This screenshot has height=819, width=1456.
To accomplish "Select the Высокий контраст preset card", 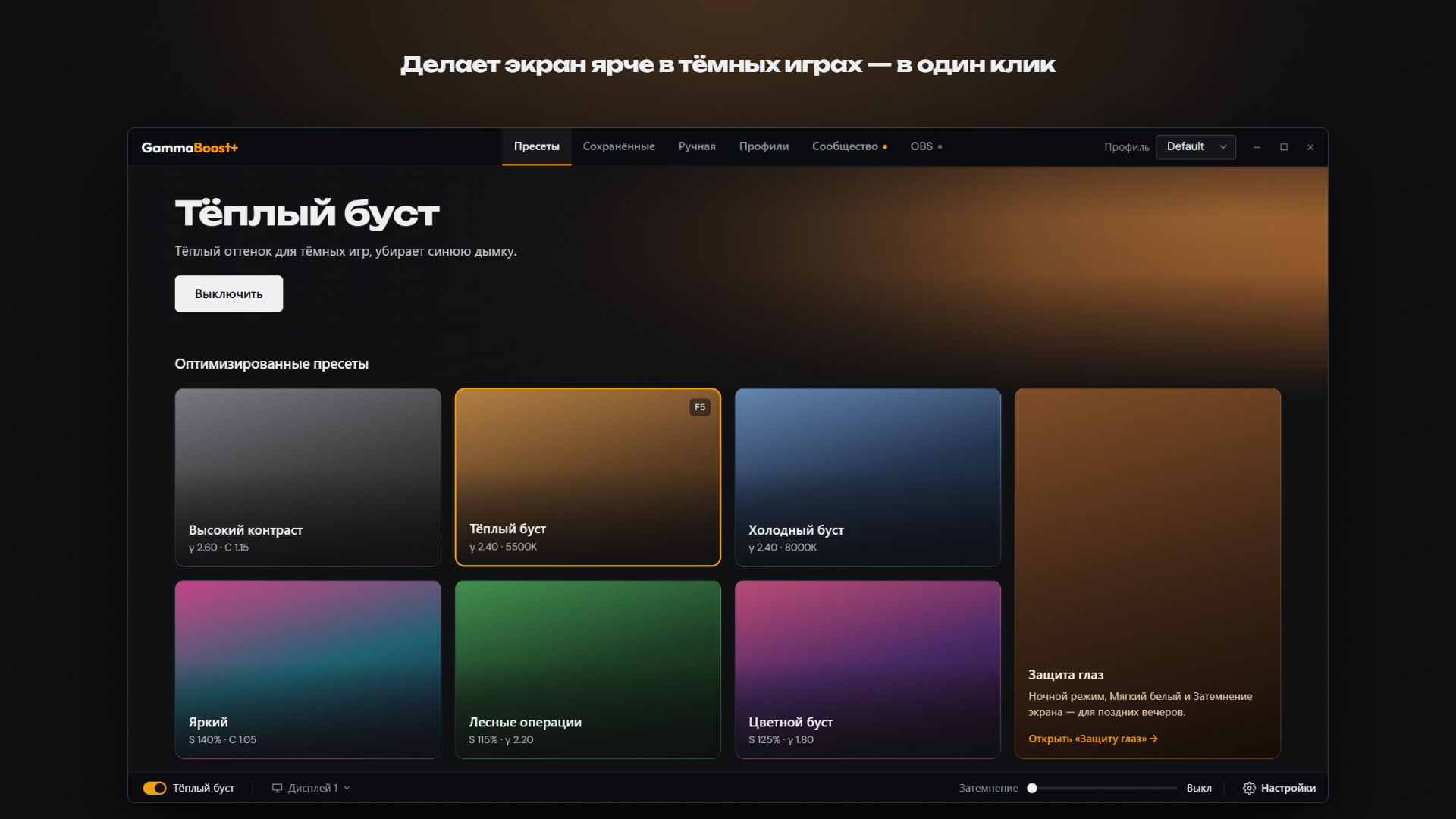I will click(308, 477).
